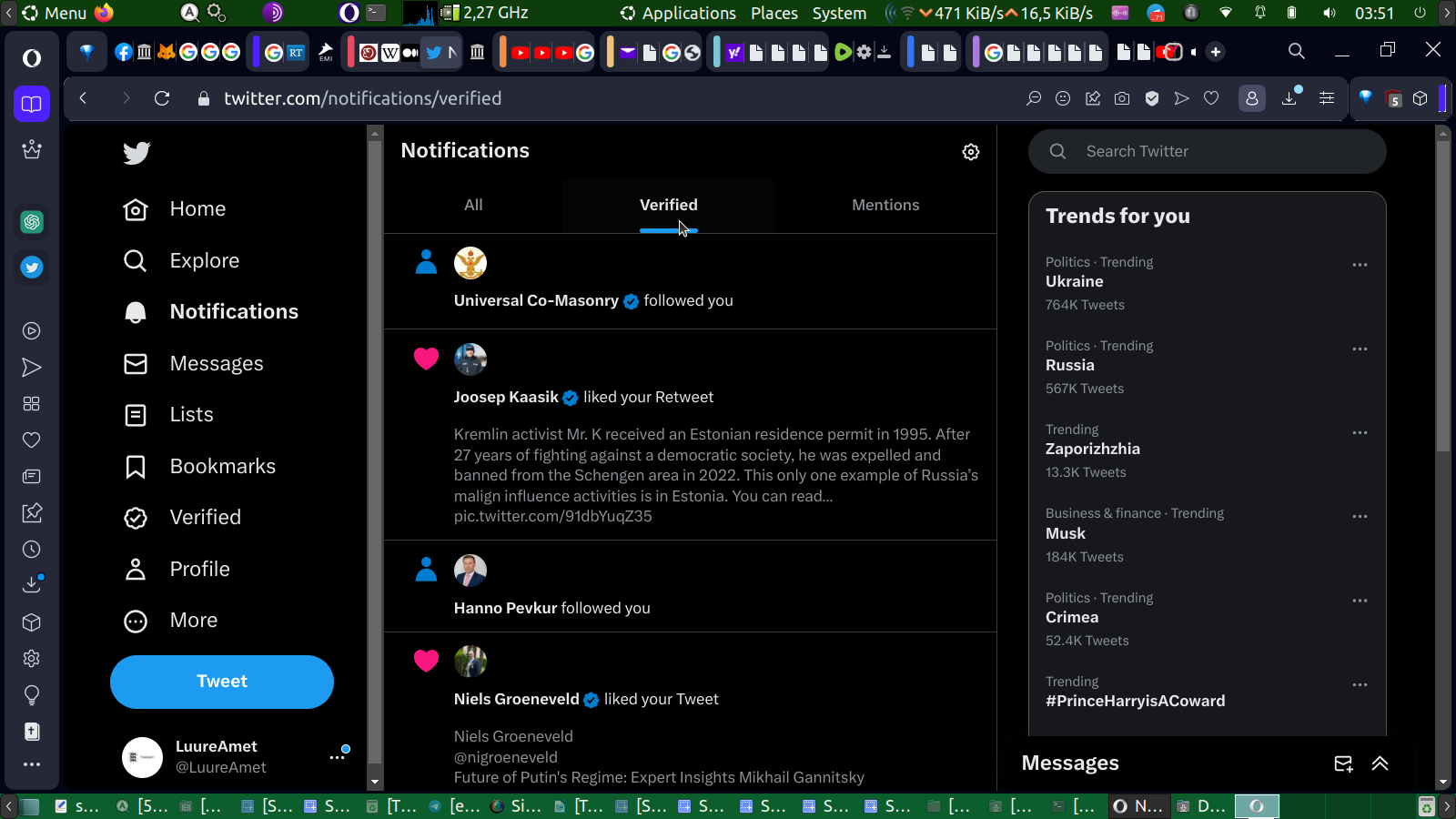Go back to the previous page
The width and height of the screenshot is (1456, 819).
click(83, 98)
